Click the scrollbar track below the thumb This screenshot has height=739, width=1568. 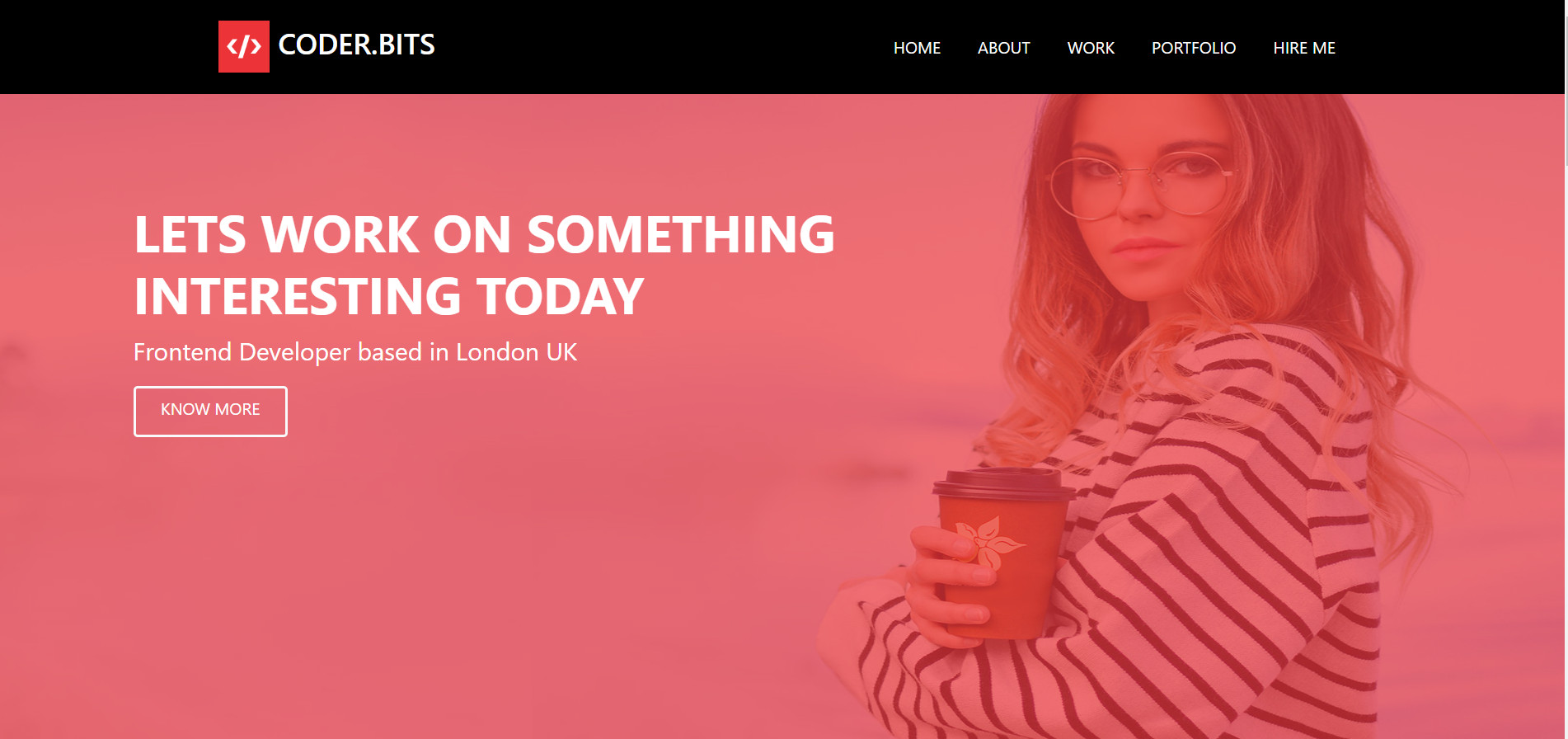[1565, 454]
